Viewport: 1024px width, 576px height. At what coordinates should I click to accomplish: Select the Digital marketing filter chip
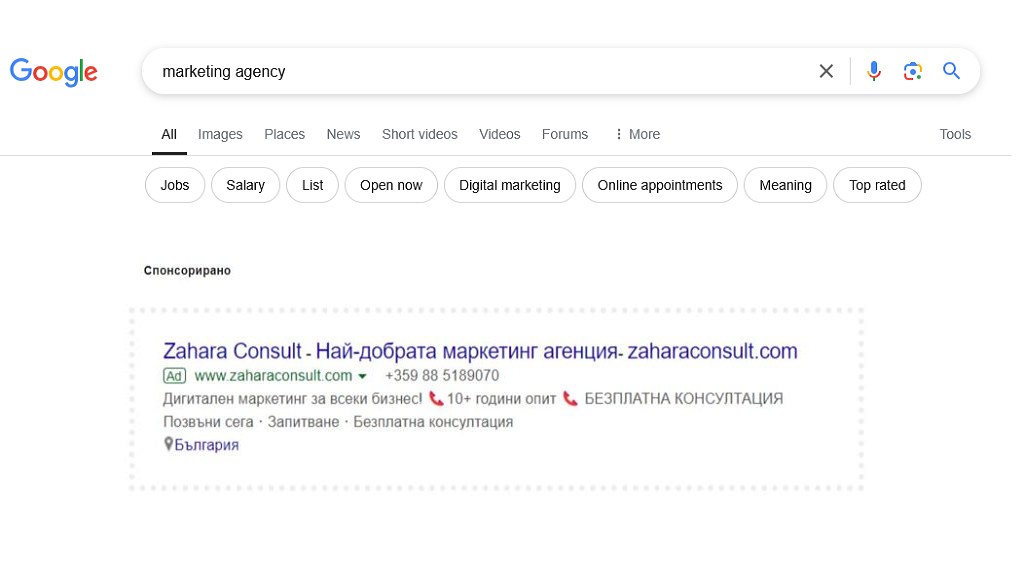(x=509, y=185)
